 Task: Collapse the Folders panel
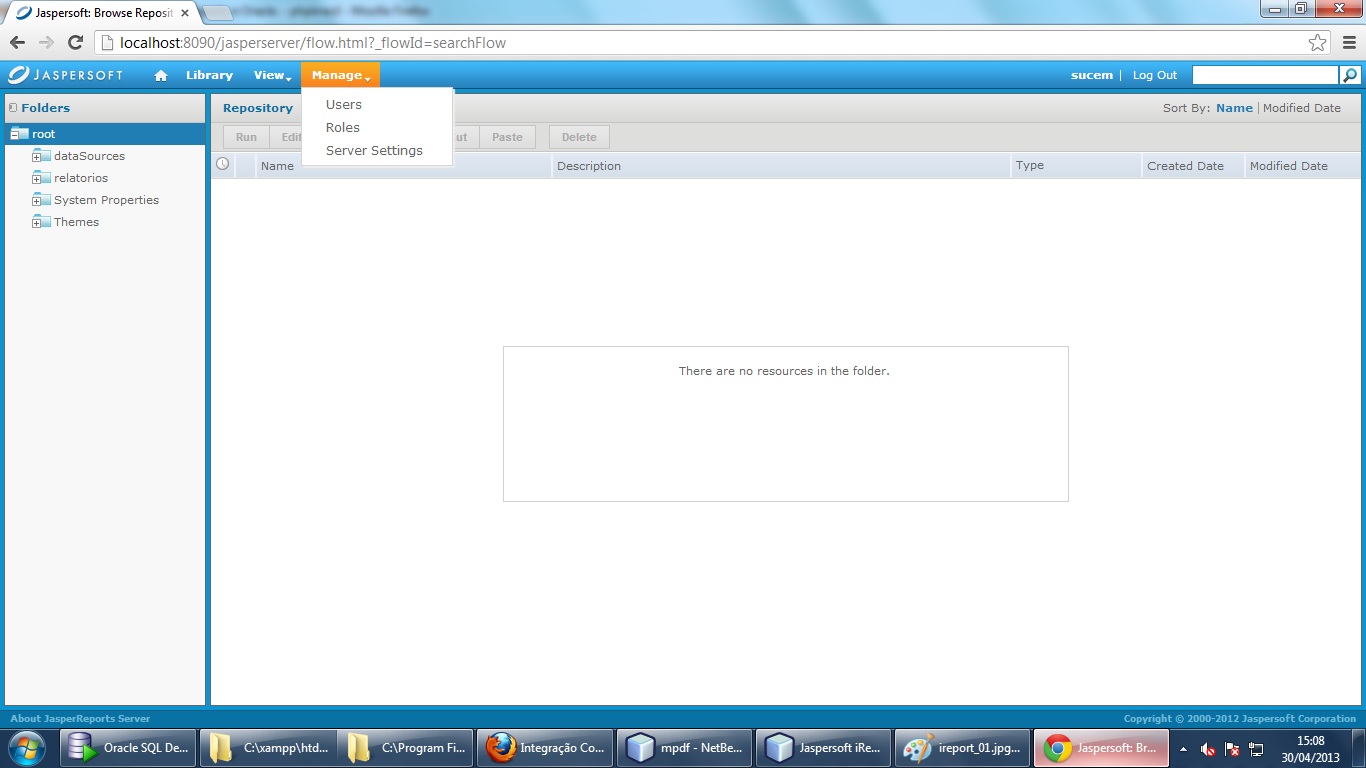pos(13,108)
